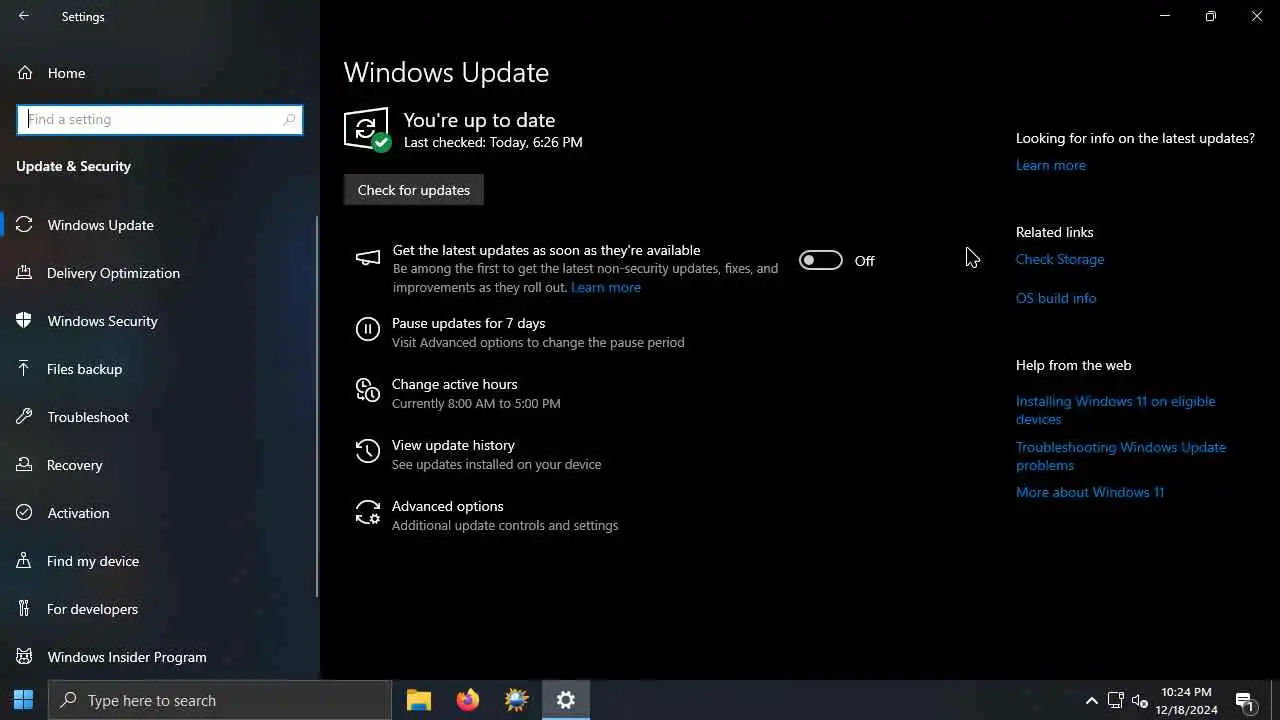
Task: Click the megaphone icon for latest updates
Action: point(368,258)
